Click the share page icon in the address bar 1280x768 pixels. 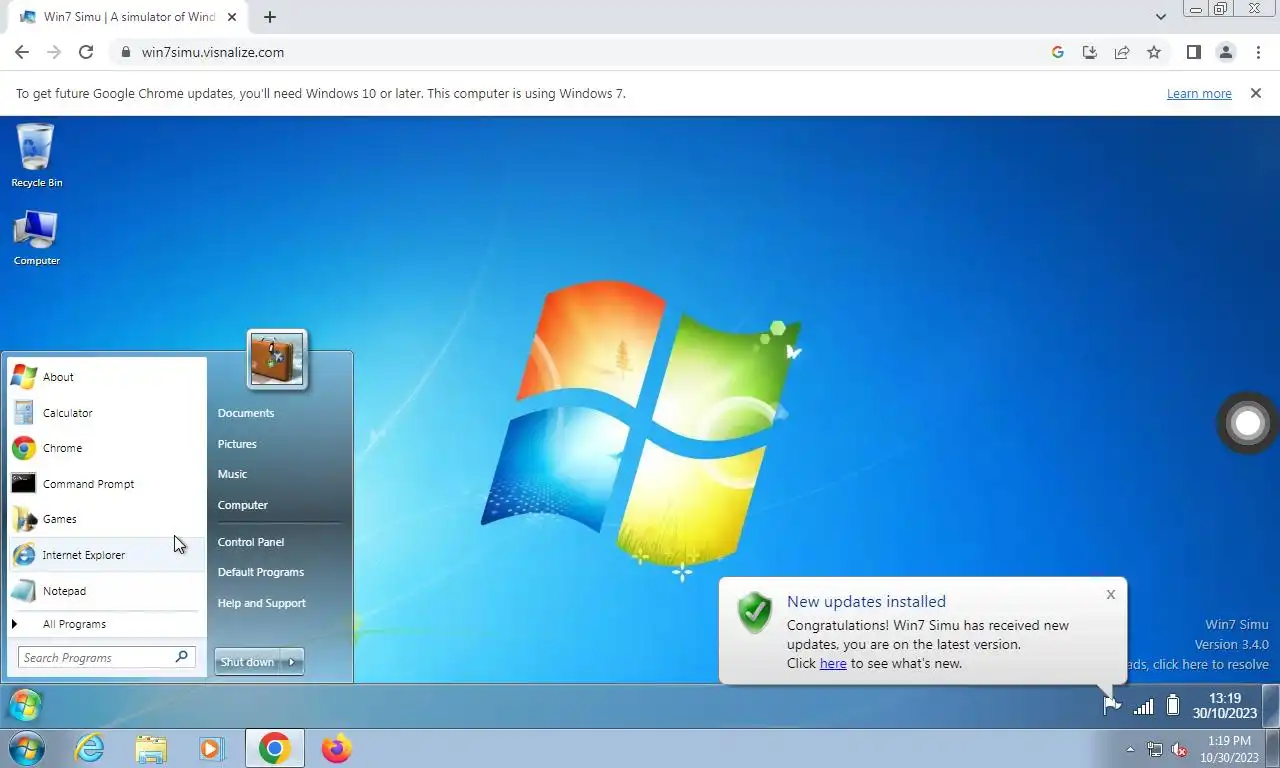(x=1122, y=52)
